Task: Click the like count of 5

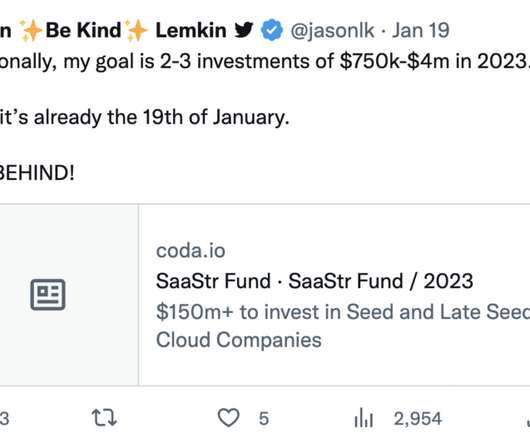Action: click(x=264, y=419)
